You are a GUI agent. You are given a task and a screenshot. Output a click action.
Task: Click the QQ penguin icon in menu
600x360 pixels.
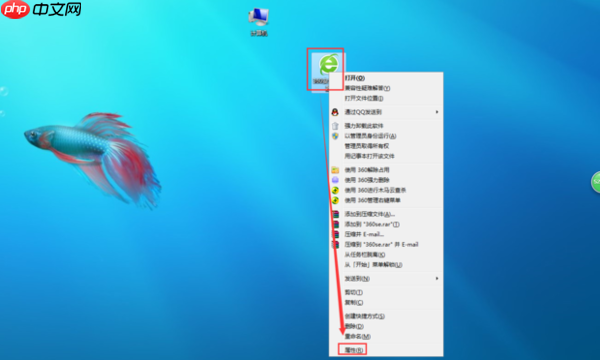335,112
